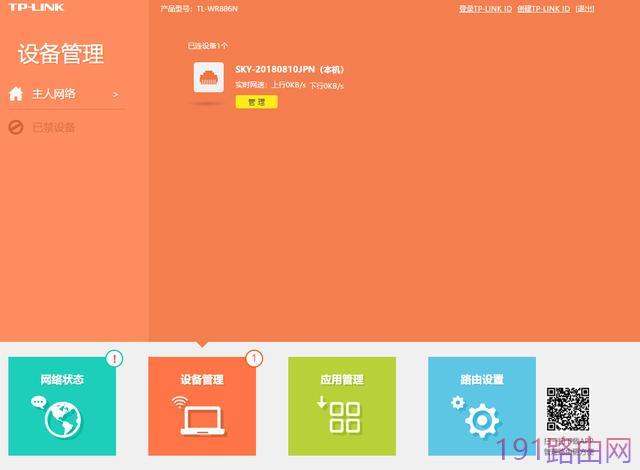Click the gear icon in 路由设置 tile
The height and width of the screenshot is (470, 640).
point(476,417)
